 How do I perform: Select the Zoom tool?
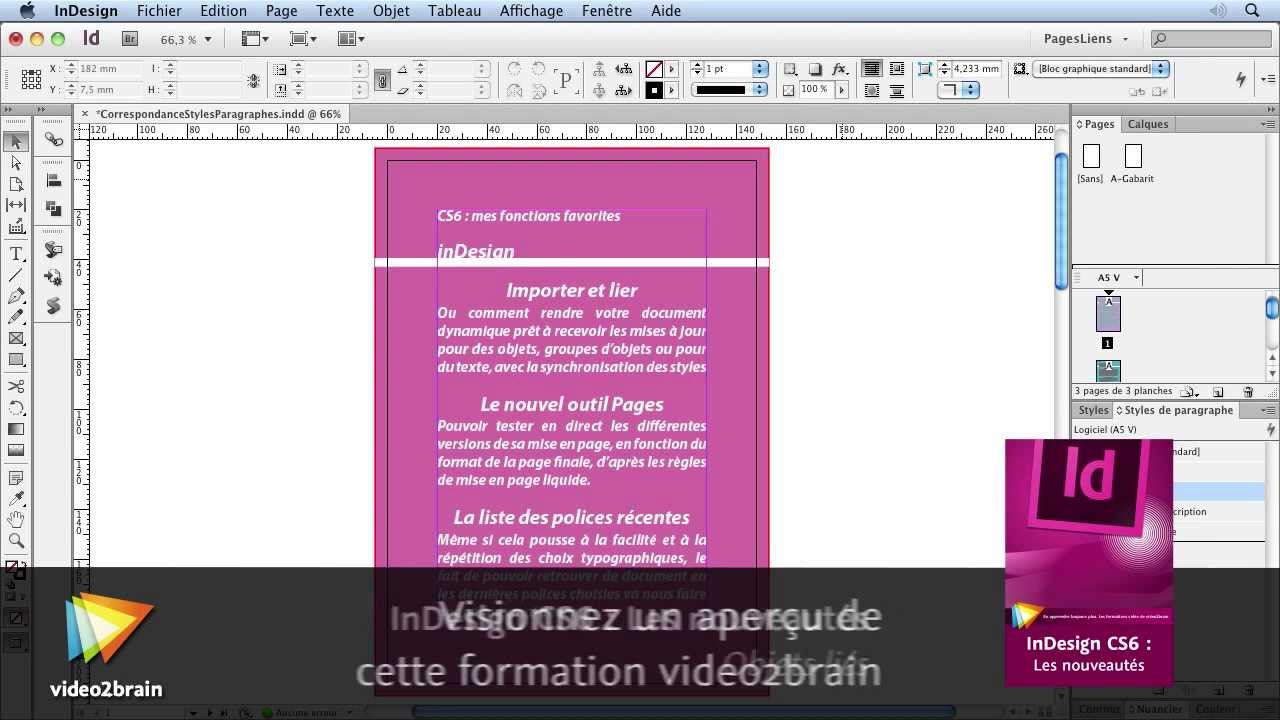tap(16, 541)
